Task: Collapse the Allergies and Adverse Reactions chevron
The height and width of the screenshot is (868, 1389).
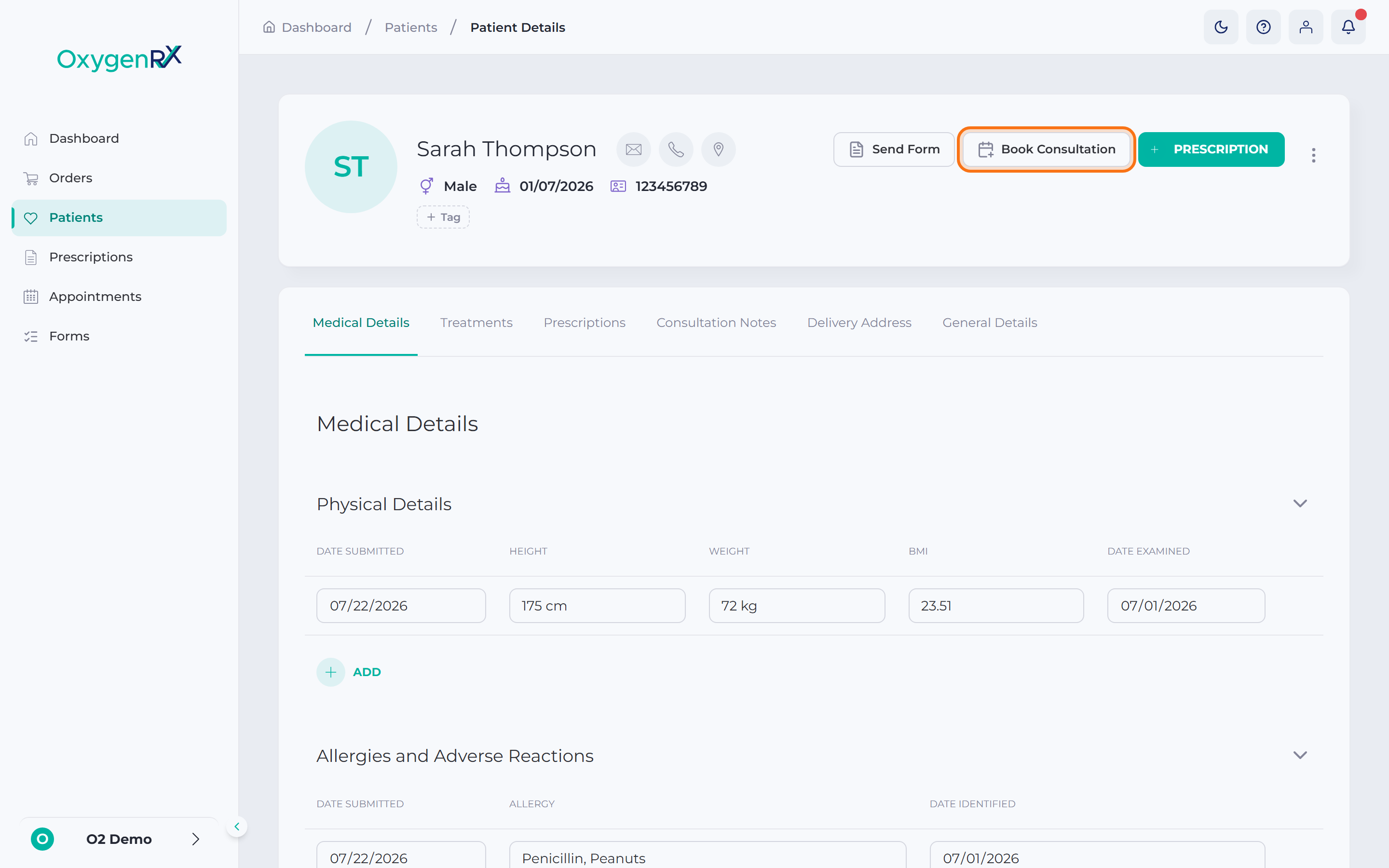Action: (x=1300, y=755)
